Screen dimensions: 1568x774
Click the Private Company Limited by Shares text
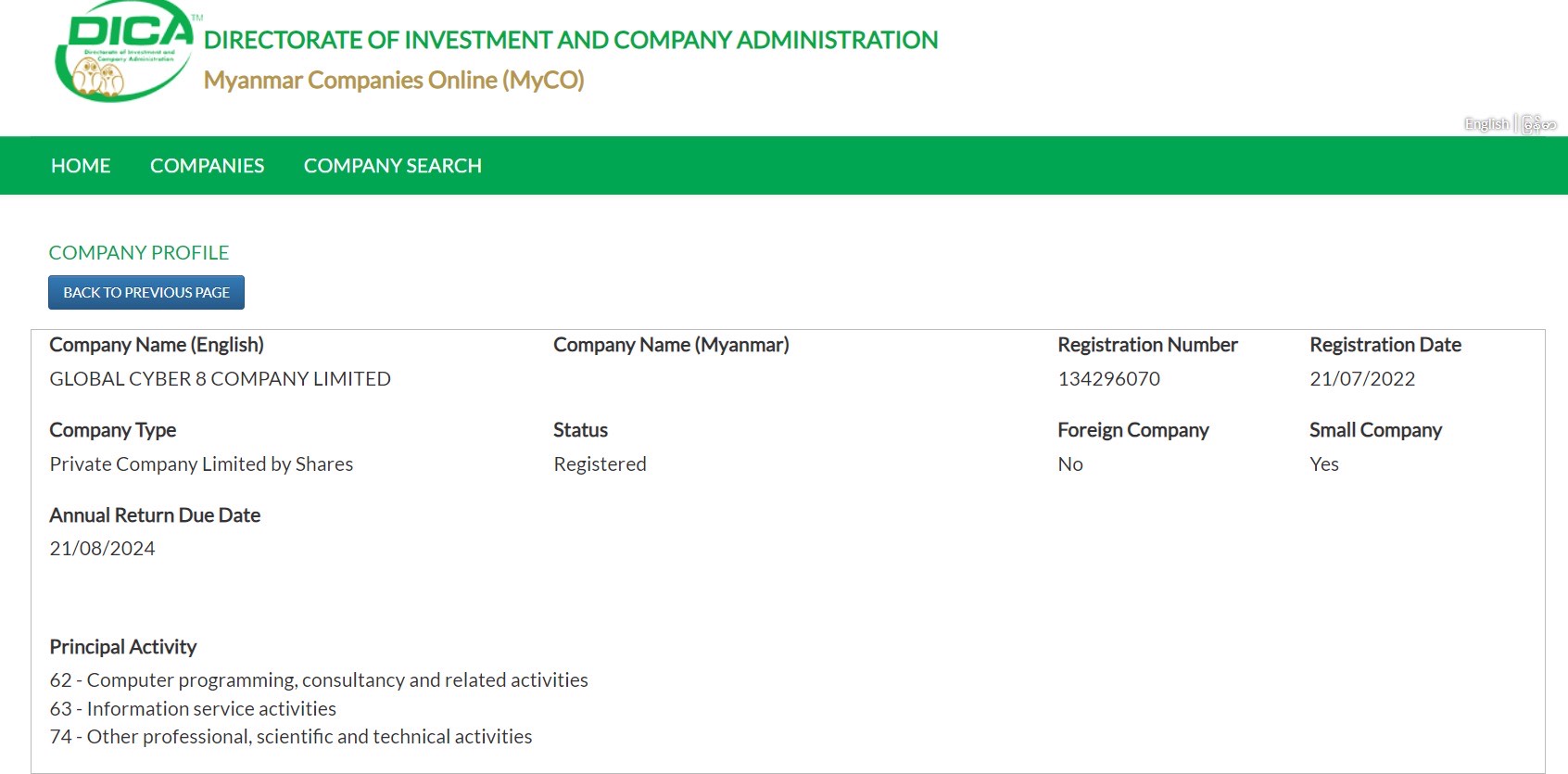pyautogui.click(x=201, y=464)
